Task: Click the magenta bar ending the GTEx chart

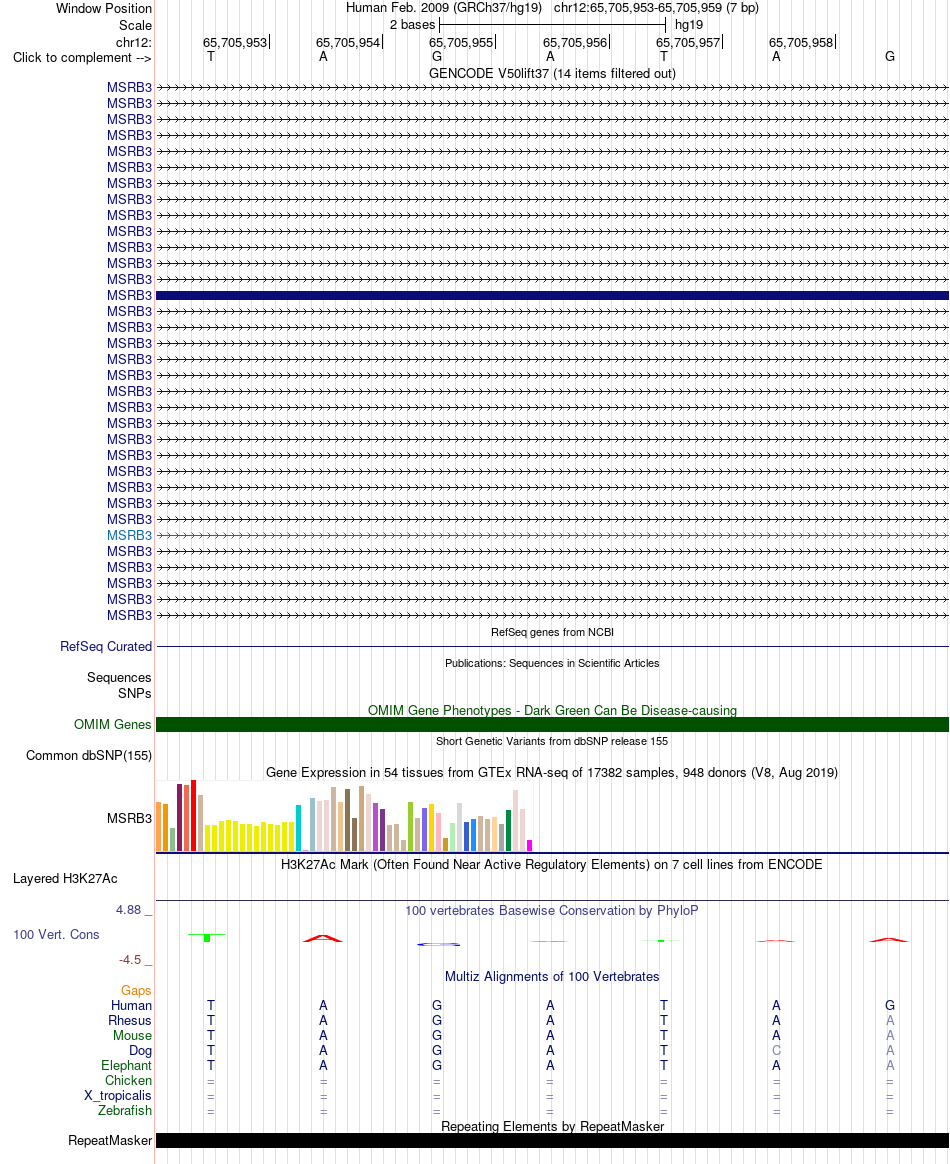Action: pos(529,846)
